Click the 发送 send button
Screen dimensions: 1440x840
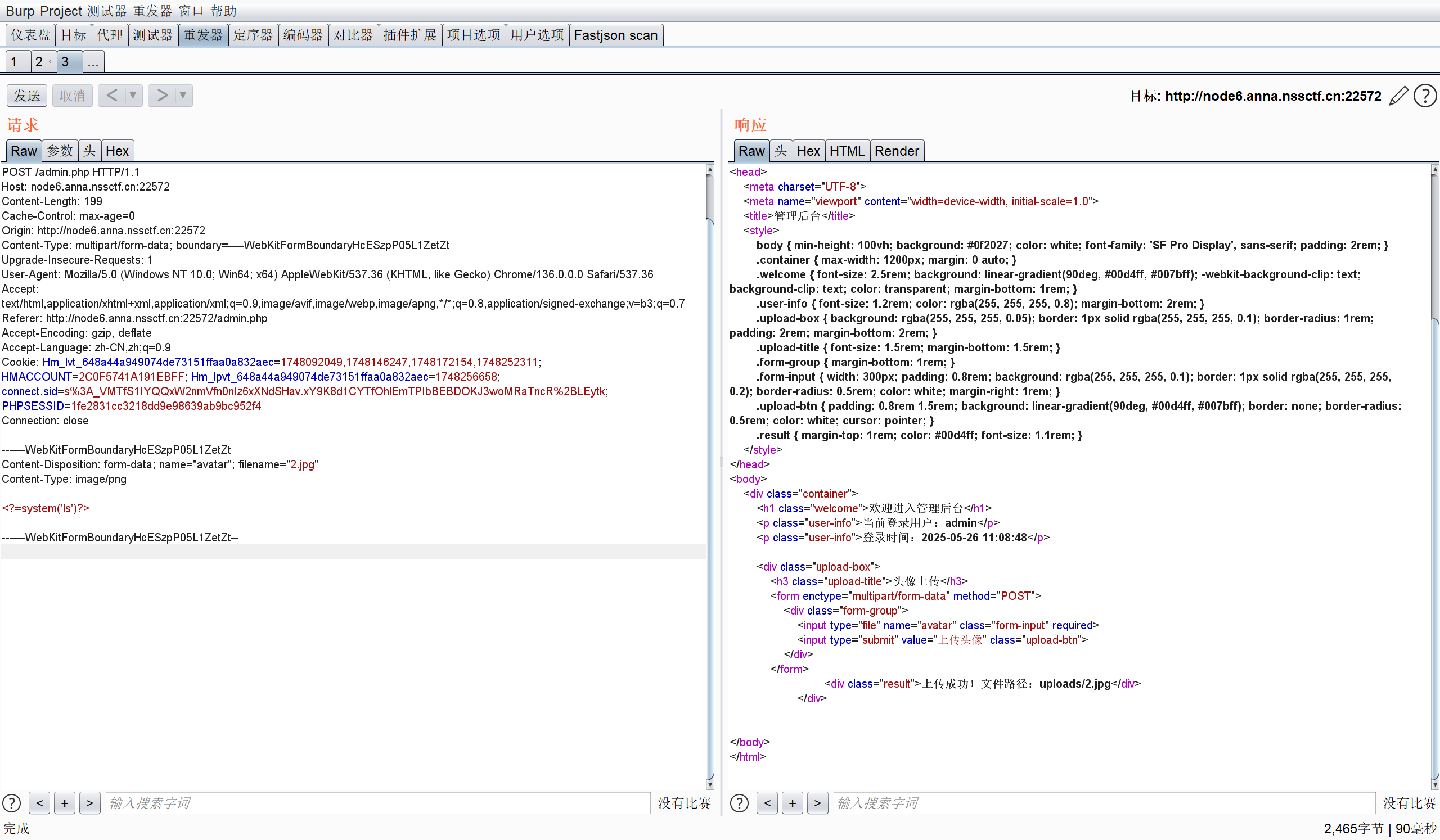click(27, 96)
